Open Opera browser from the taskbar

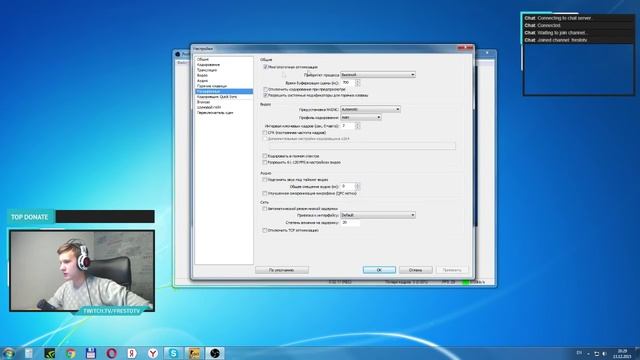point(111,353)
